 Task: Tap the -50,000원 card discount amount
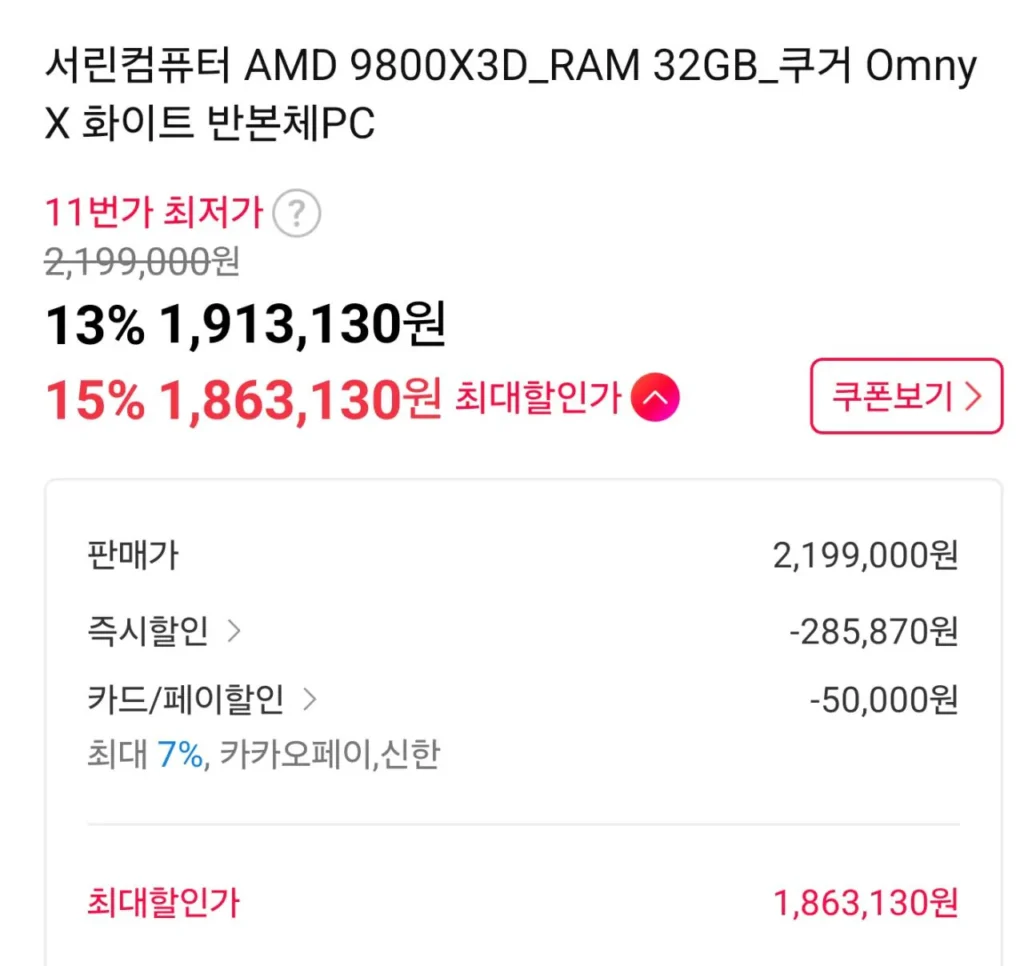click(883, 699)
